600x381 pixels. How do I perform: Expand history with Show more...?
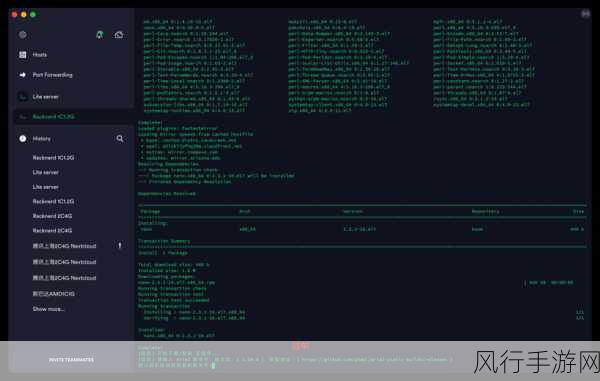48,309
